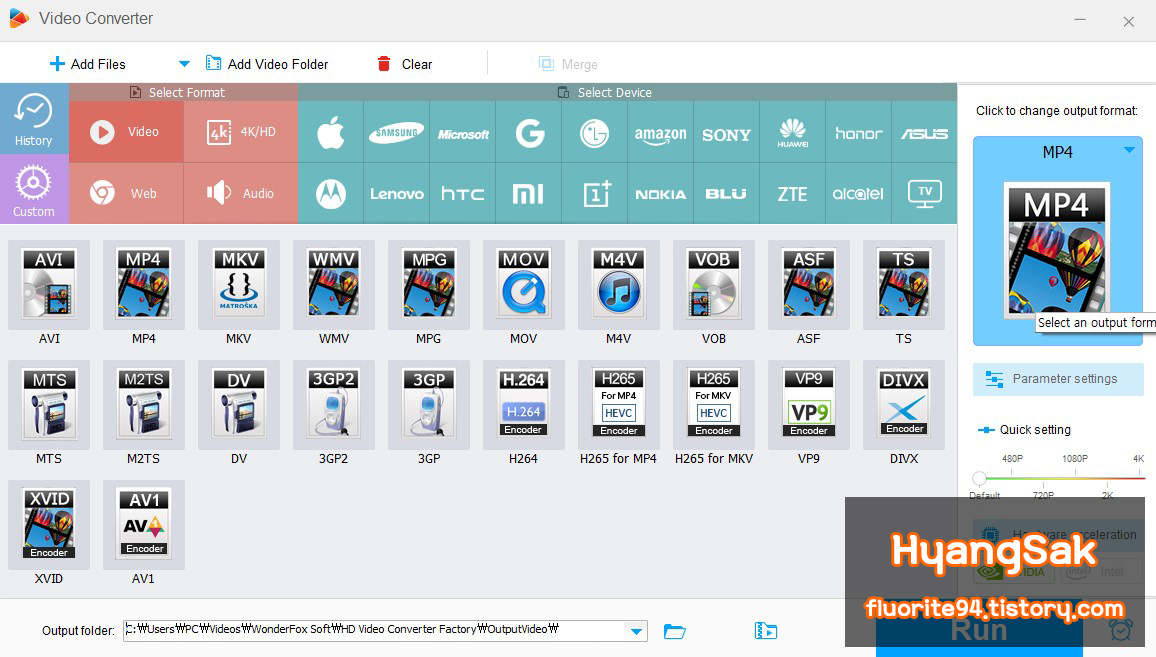The image size is (1156, 657).
Task: Select the H264 encoder format
Action: click(523, 405)
